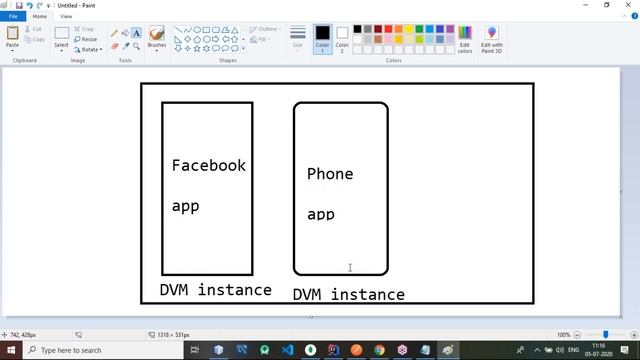Open Task View on the taskbar

tap(195, 350)
